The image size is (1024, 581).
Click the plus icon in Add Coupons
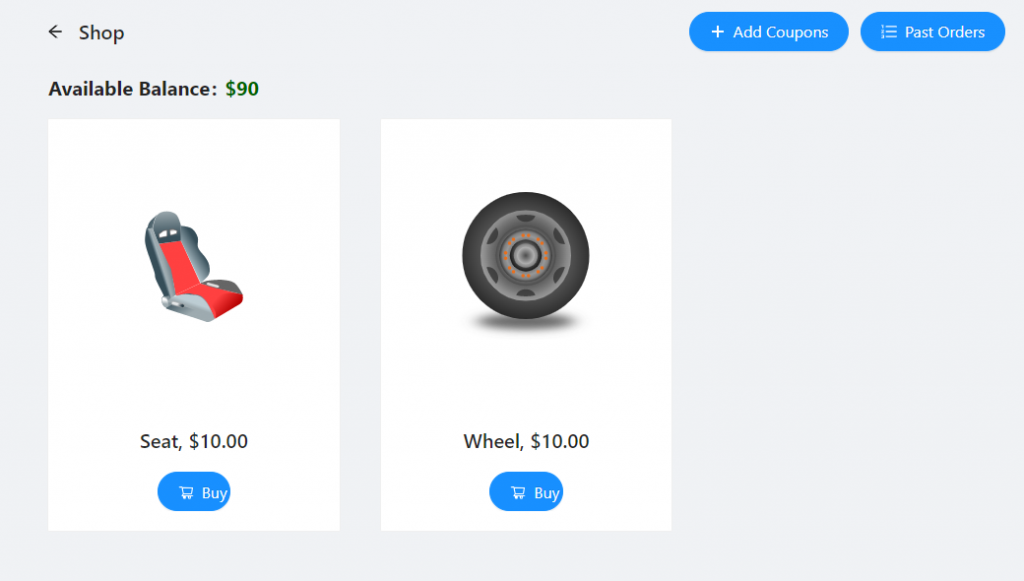tap(717, 32)
